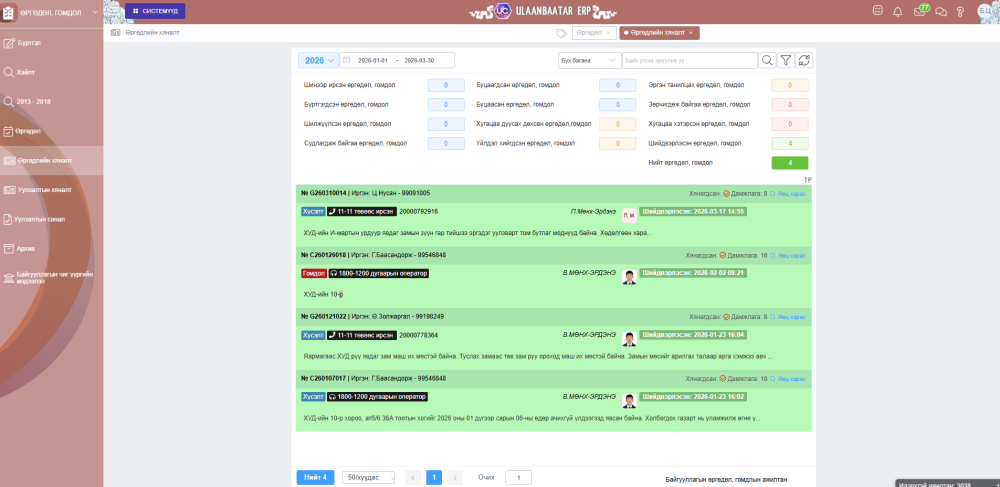The width and height of the screenshot is (1000, 487).
Task: Click the sort icon above the list
Action: [x=808, y=180]
